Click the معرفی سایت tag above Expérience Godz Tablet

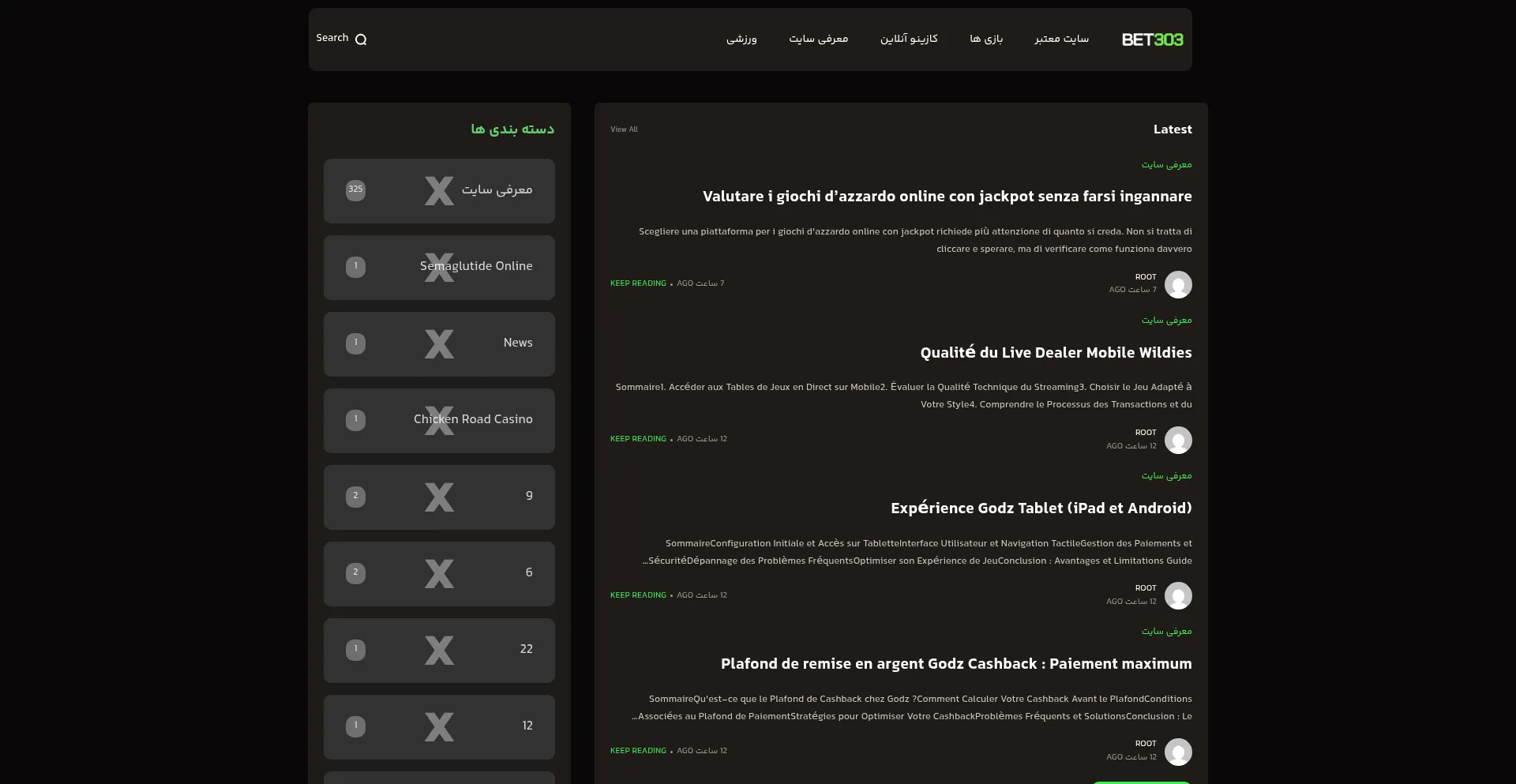(x=1166, y=475)
